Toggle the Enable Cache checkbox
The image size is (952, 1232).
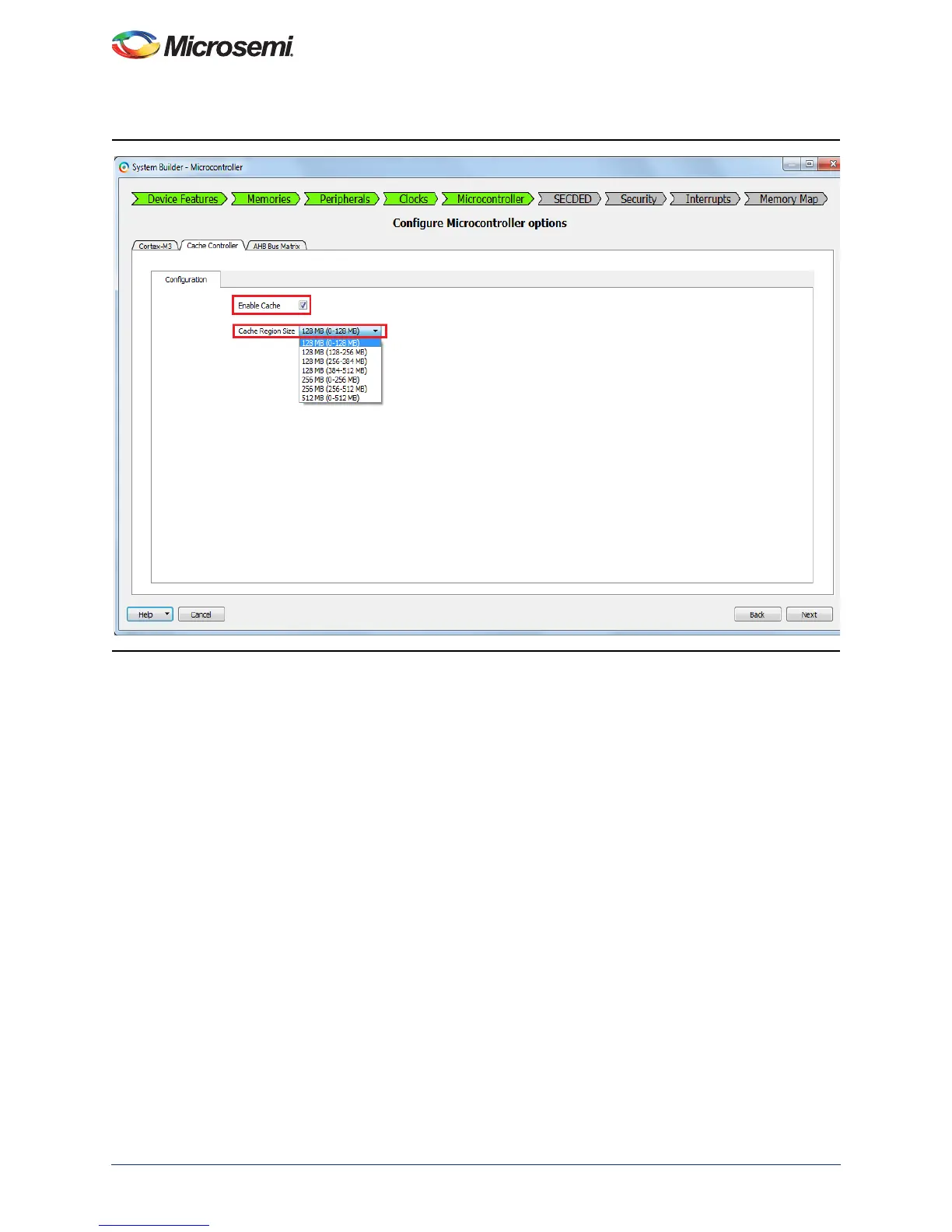(303, 306)
